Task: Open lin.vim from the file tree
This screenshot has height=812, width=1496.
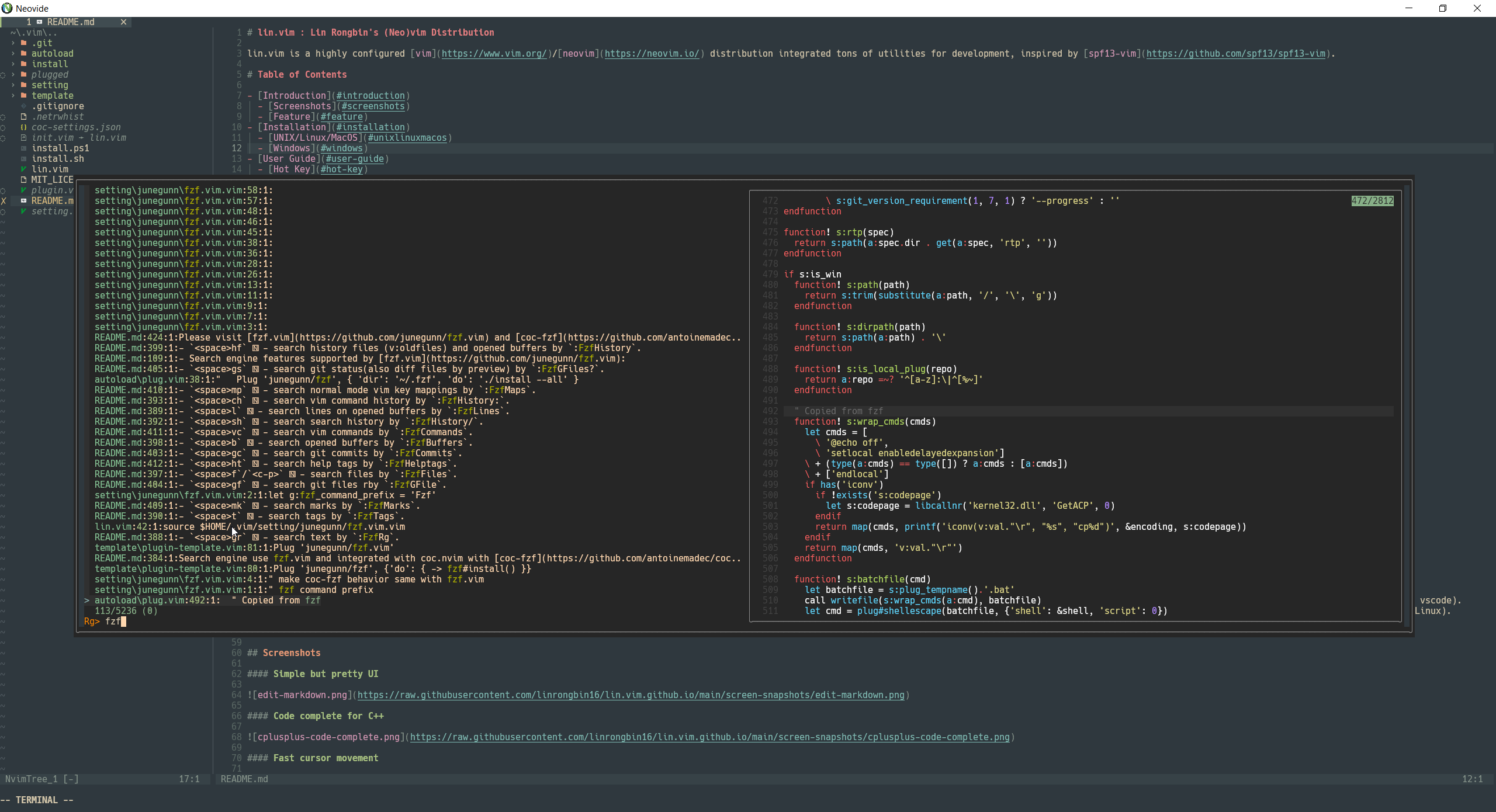Action: coord(50,169)
